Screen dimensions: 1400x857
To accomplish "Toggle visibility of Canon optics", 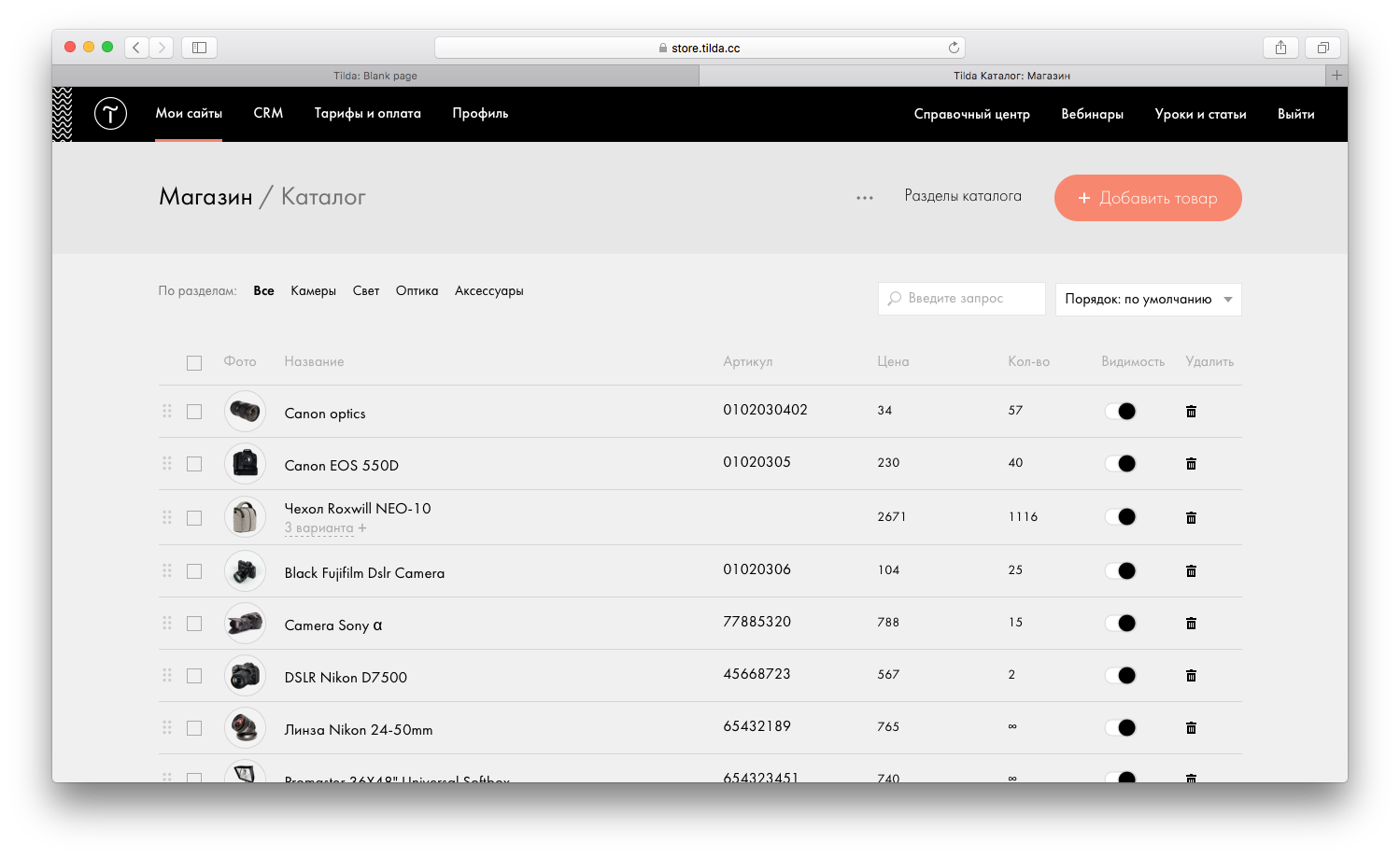I will [1120, 411].
